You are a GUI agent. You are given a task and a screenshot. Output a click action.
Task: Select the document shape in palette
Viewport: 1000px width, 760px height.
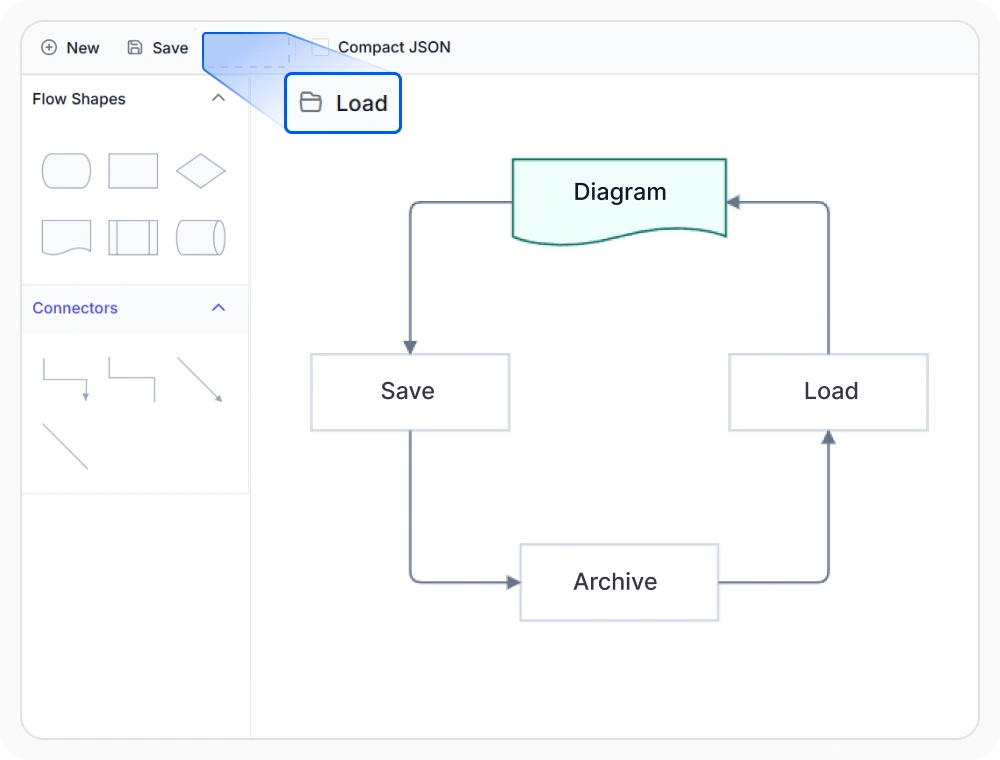(x=66, y=238)
